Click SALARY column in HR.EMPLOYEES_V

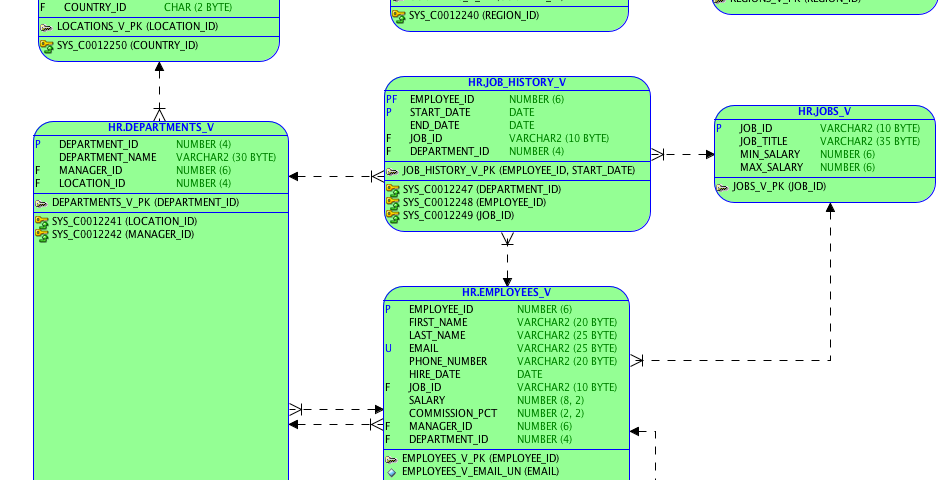click(427, 401)
